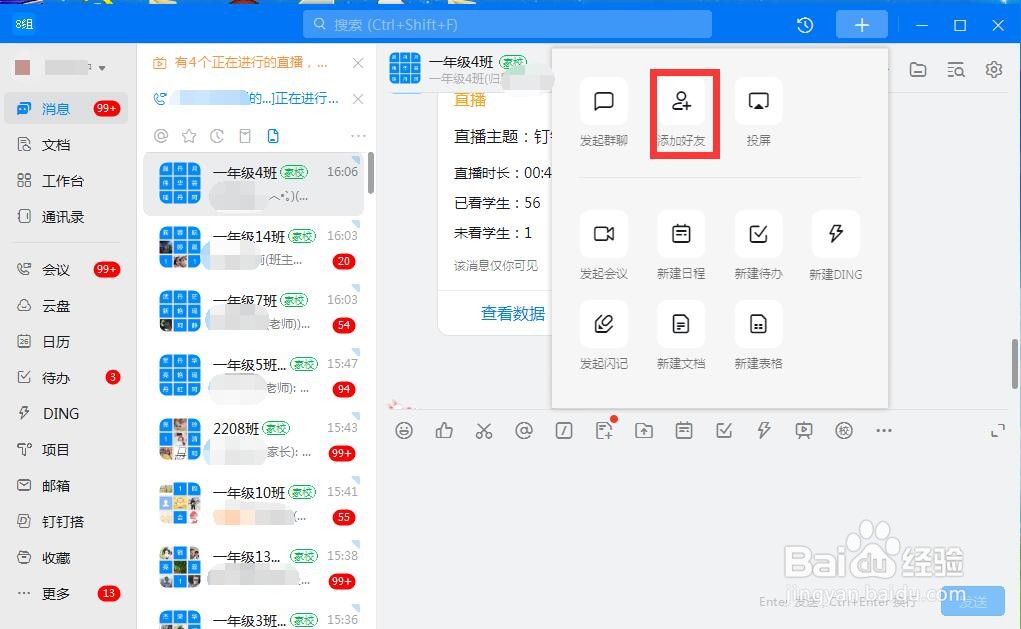Open the emoji picker in chat toolbar
Image resolution: width=1021 pixels, height=629 pixels.
coord(404,430)
